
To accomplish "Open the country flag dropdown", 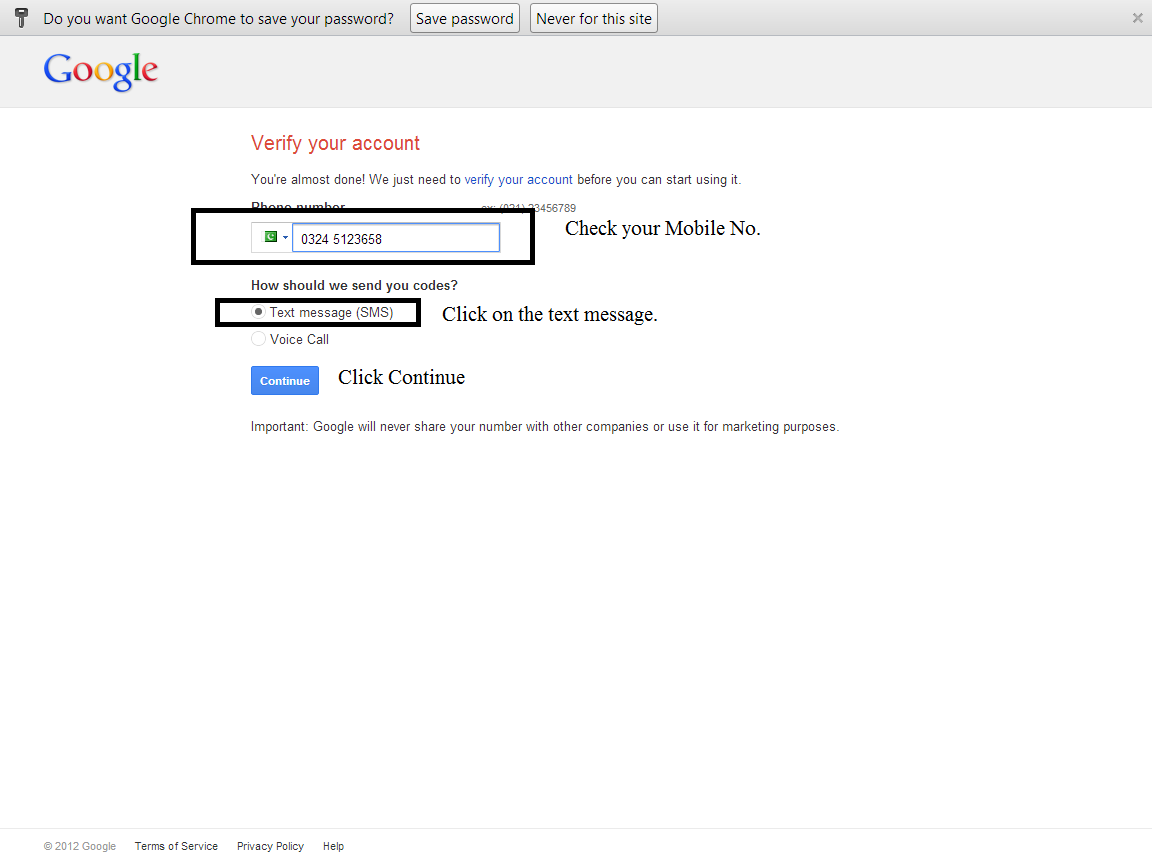I will click(x=272, y=238).
